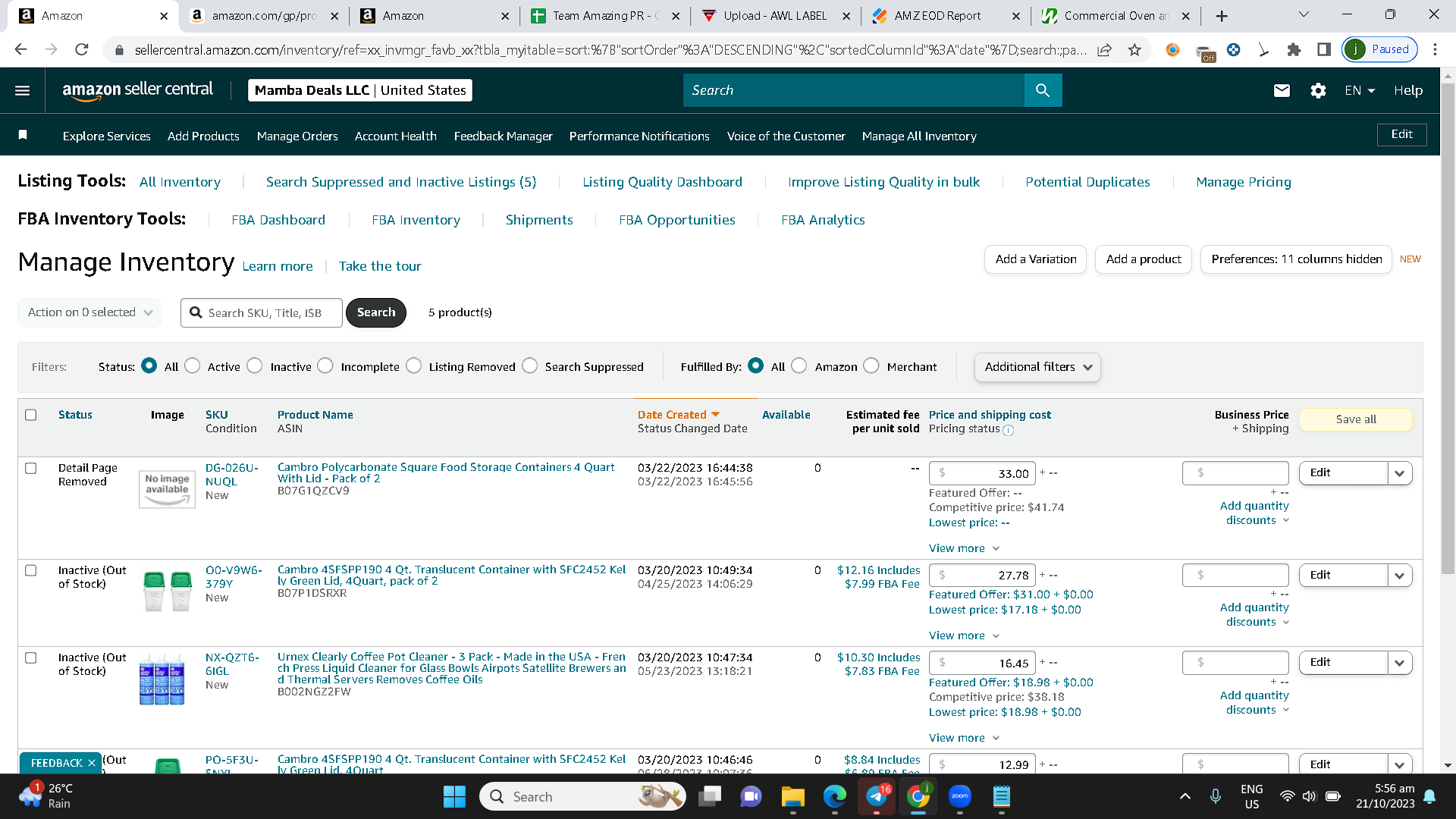Reload the page with refresh icon

81,49
